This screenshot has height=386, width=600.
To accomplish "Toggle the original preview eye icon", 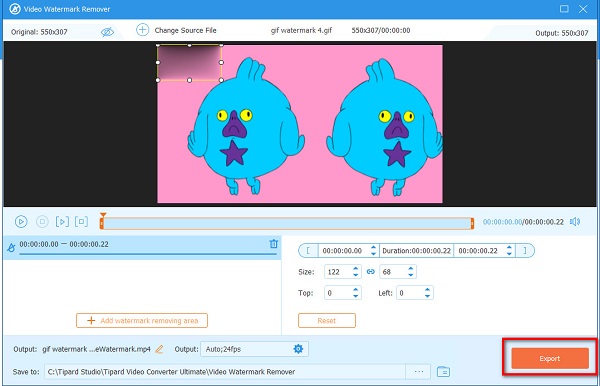I will pos(107,32).
